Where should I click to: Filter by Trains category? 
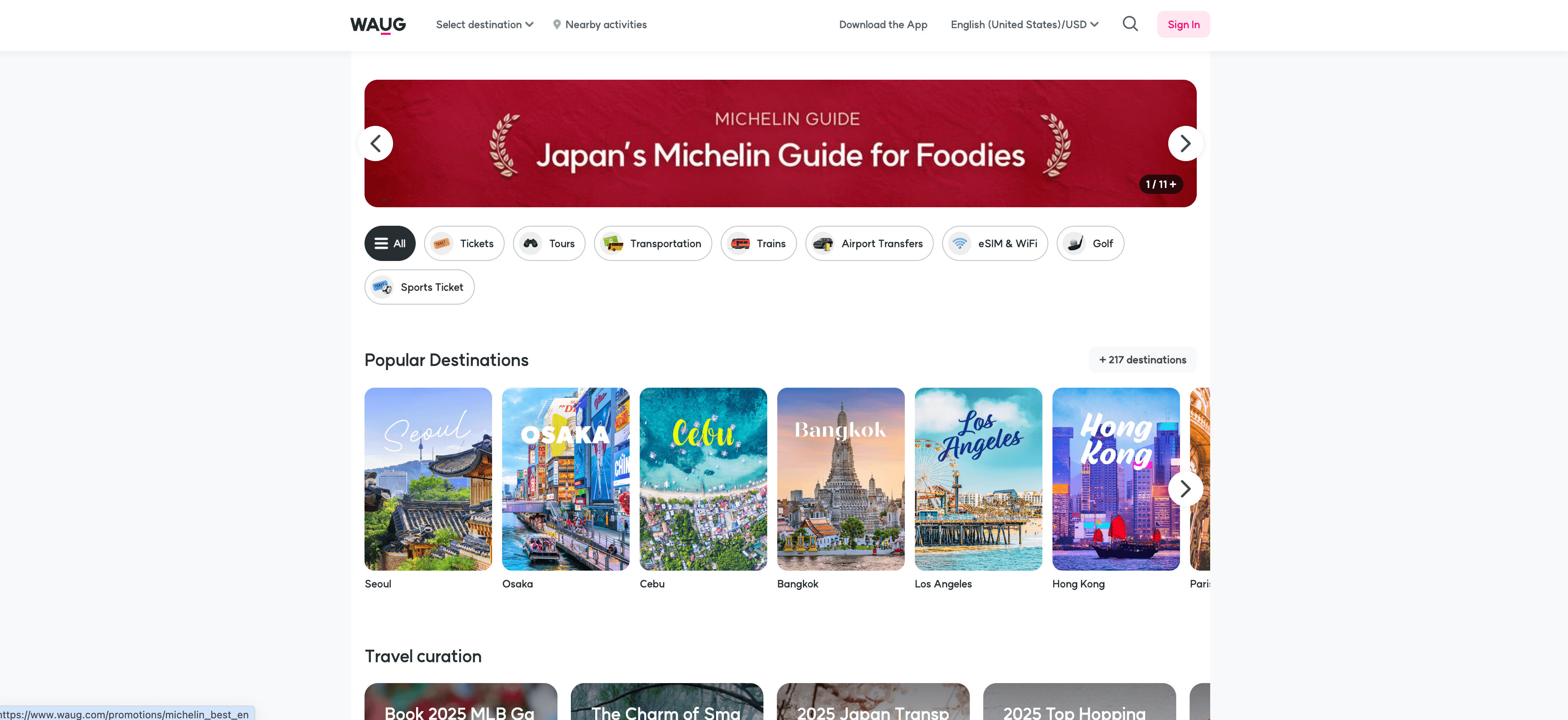pyautogui.click(x=758, y=243)
